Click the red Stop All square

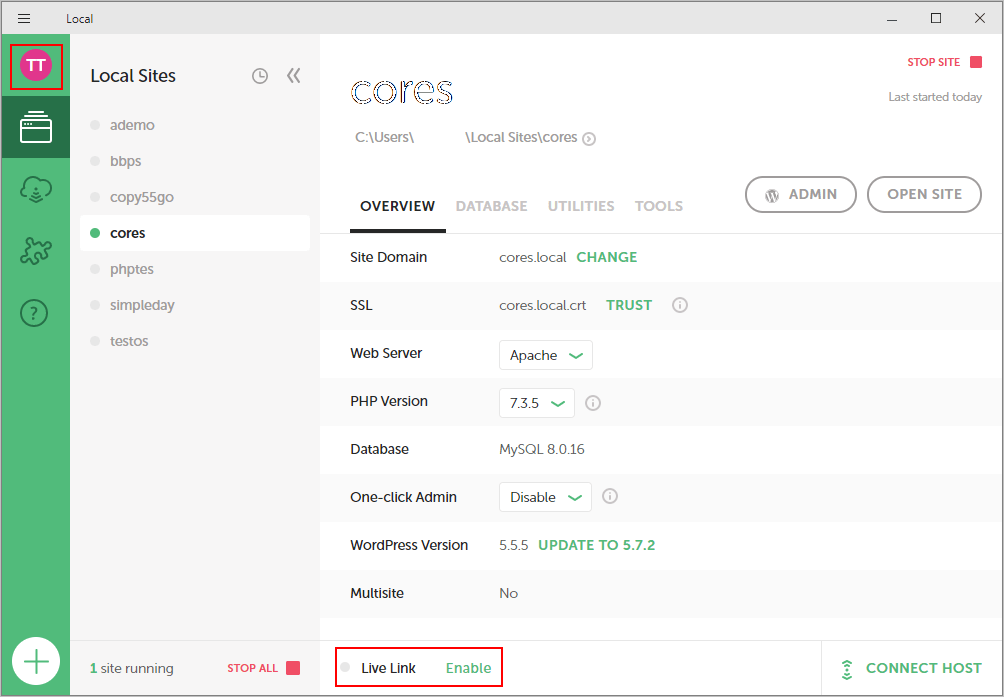pos(293,668)
